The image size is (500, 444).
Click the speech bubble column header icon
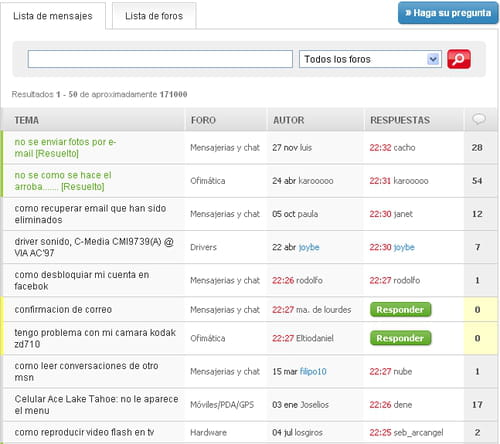pyautogui.click(x=479, y=119)
